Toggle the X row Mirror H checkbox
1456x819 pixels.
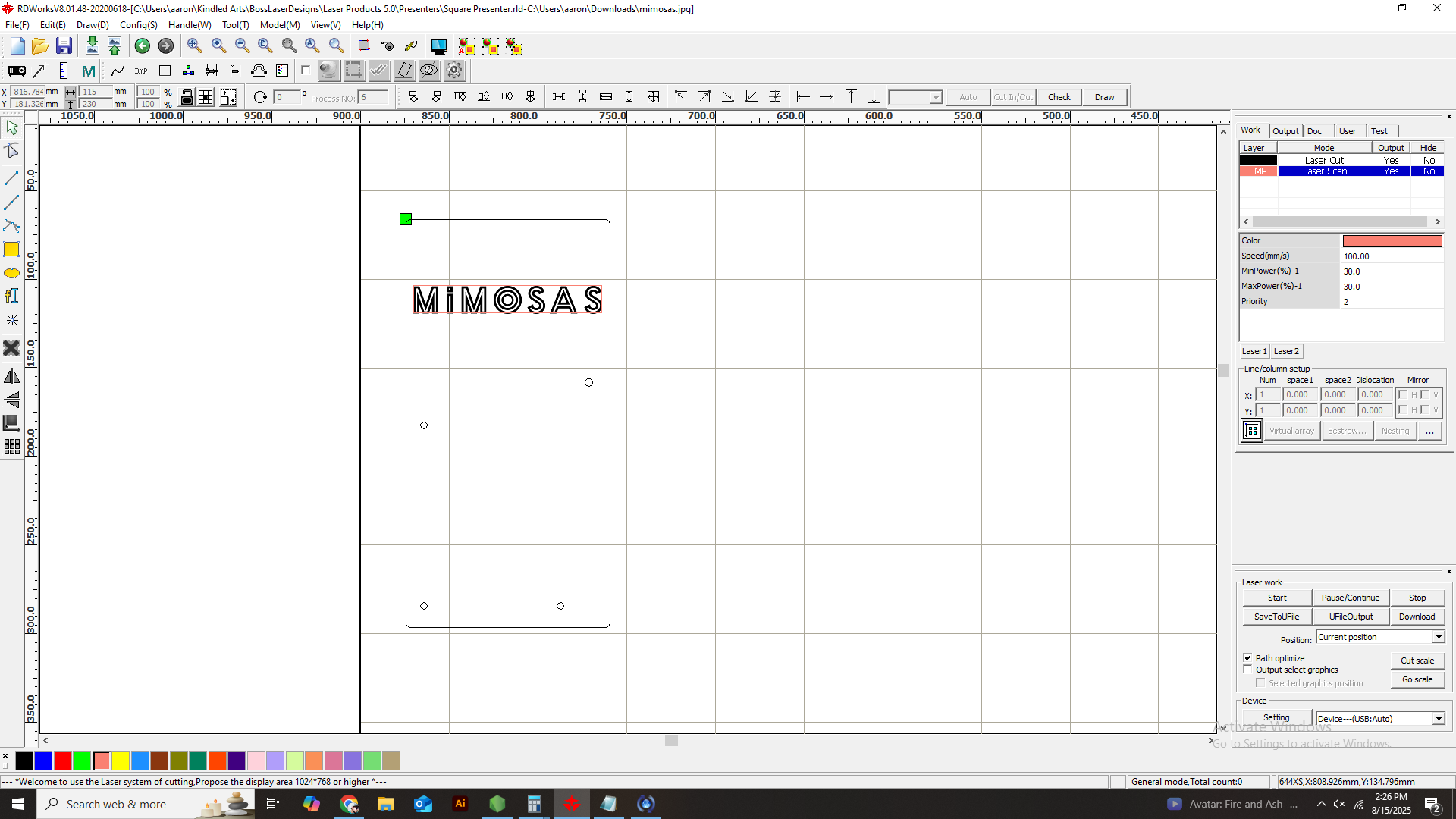click(1403, 394)
